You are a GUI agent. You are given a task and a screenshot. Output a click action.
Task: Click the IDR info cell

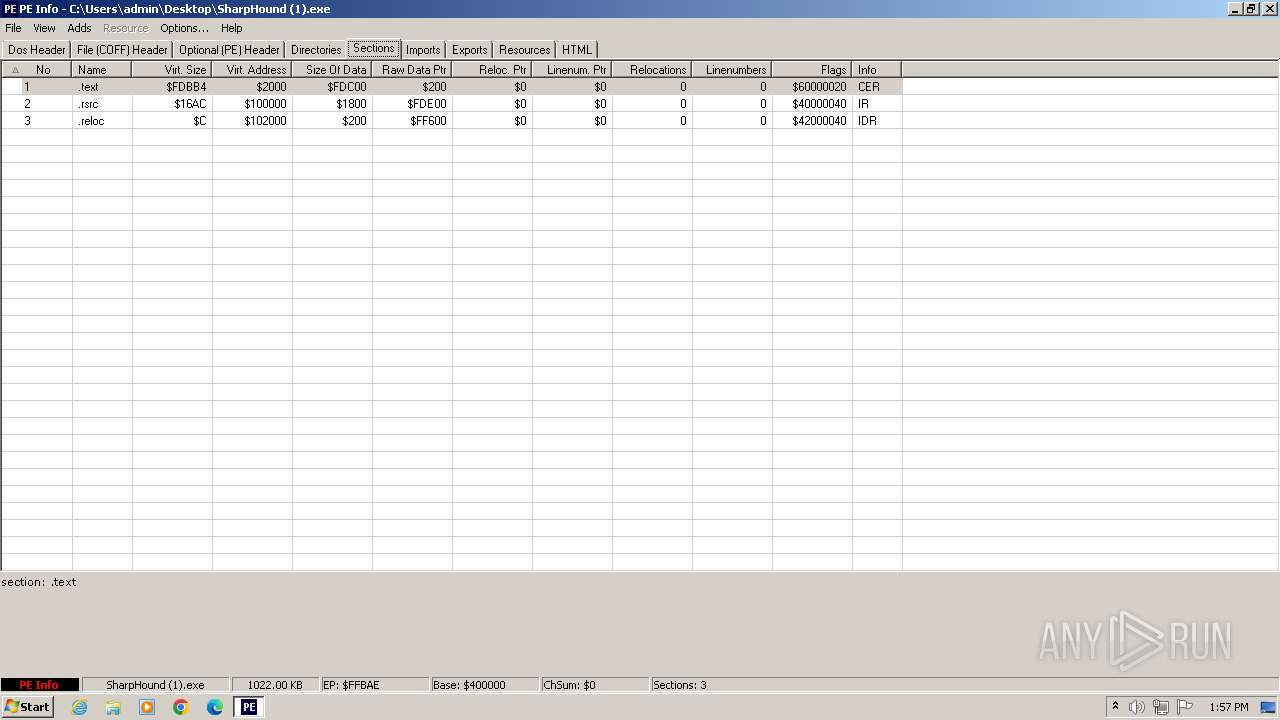tap(877, 121)
